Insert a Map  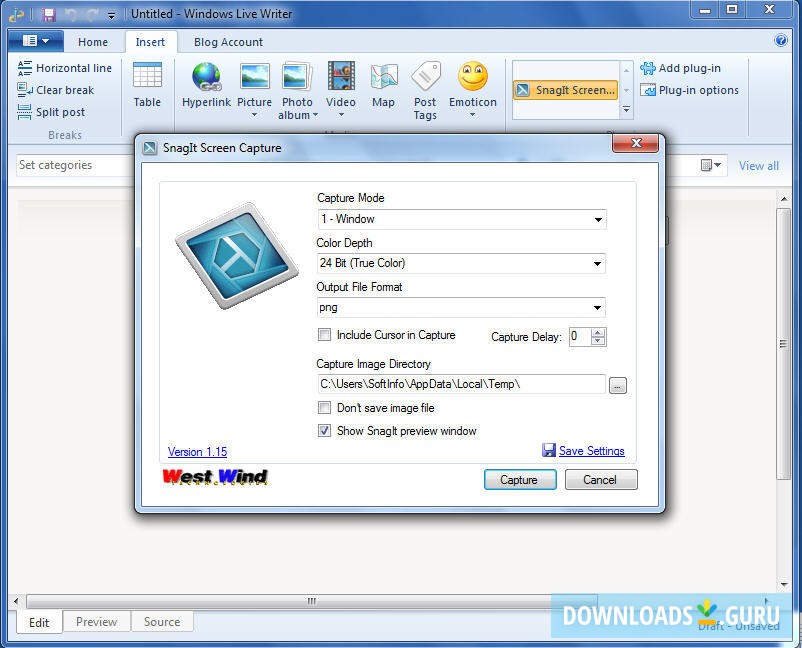[383, 87]
